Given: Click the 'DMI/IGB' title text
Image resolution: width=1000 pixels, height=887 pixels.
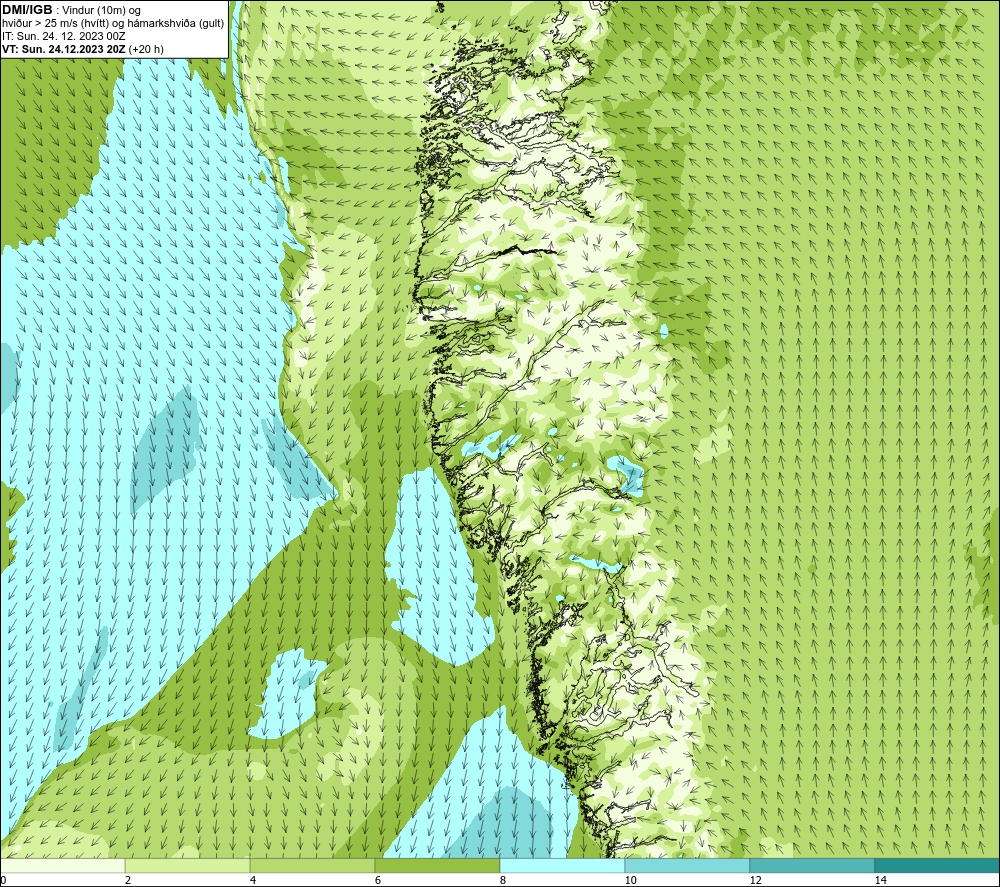Looking at the screenshot, I should pyautogui.click(x=27, y=10).
